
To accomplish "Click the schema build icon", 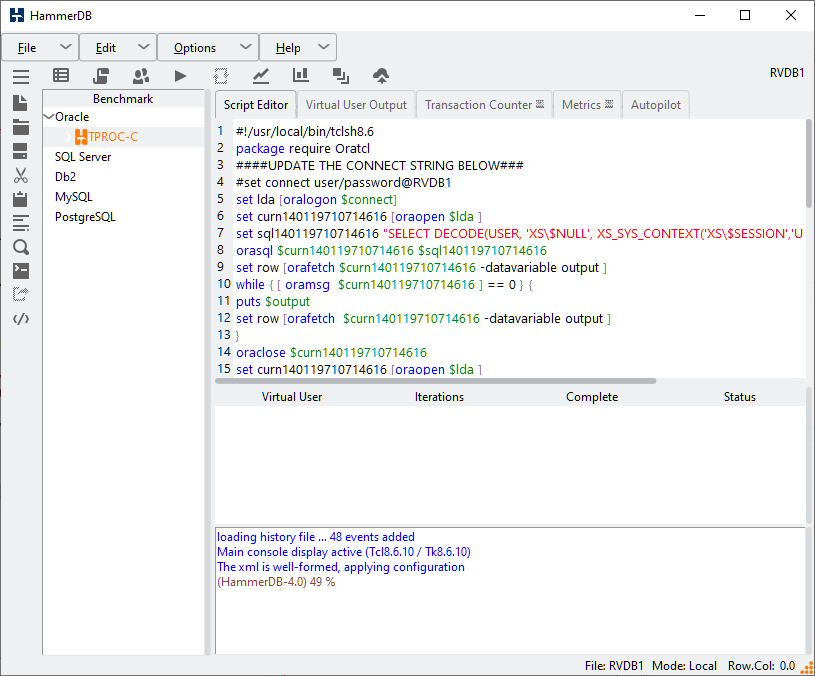I will [101, 76].
